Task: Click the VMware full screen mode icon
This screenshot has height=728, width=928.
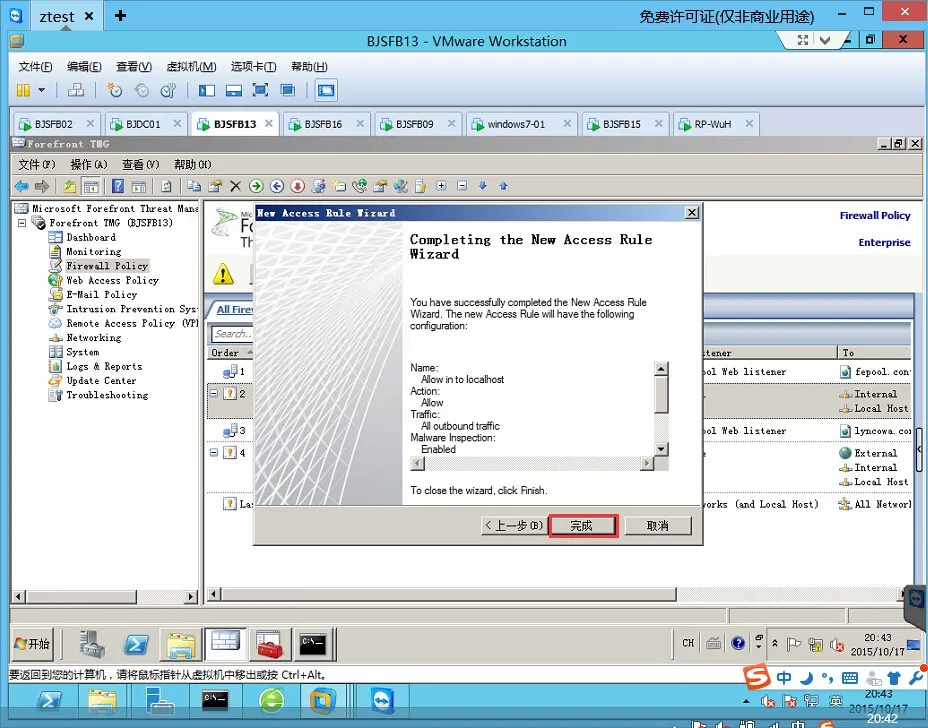Action: pos(260,90)
